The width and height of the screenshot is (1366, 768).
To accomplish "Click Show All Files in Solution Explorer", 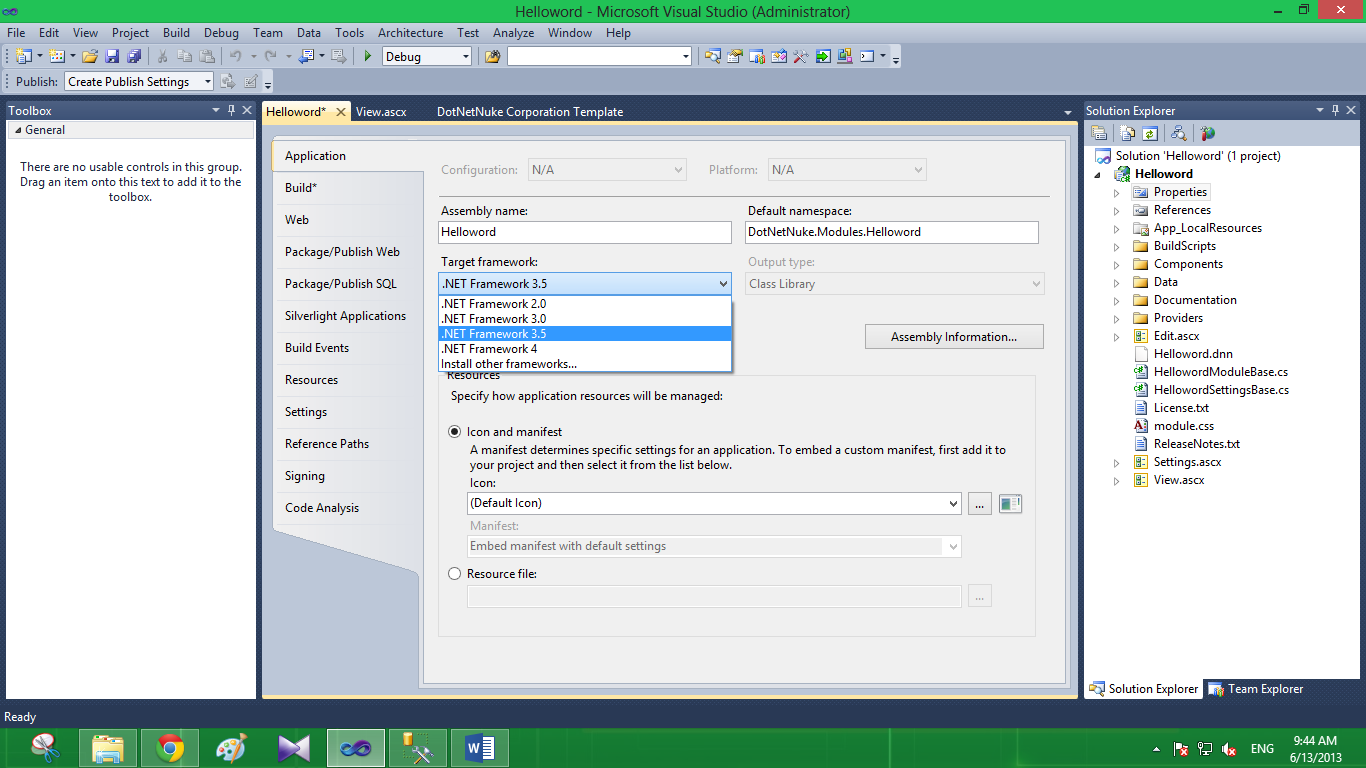I will (1128, 133).
